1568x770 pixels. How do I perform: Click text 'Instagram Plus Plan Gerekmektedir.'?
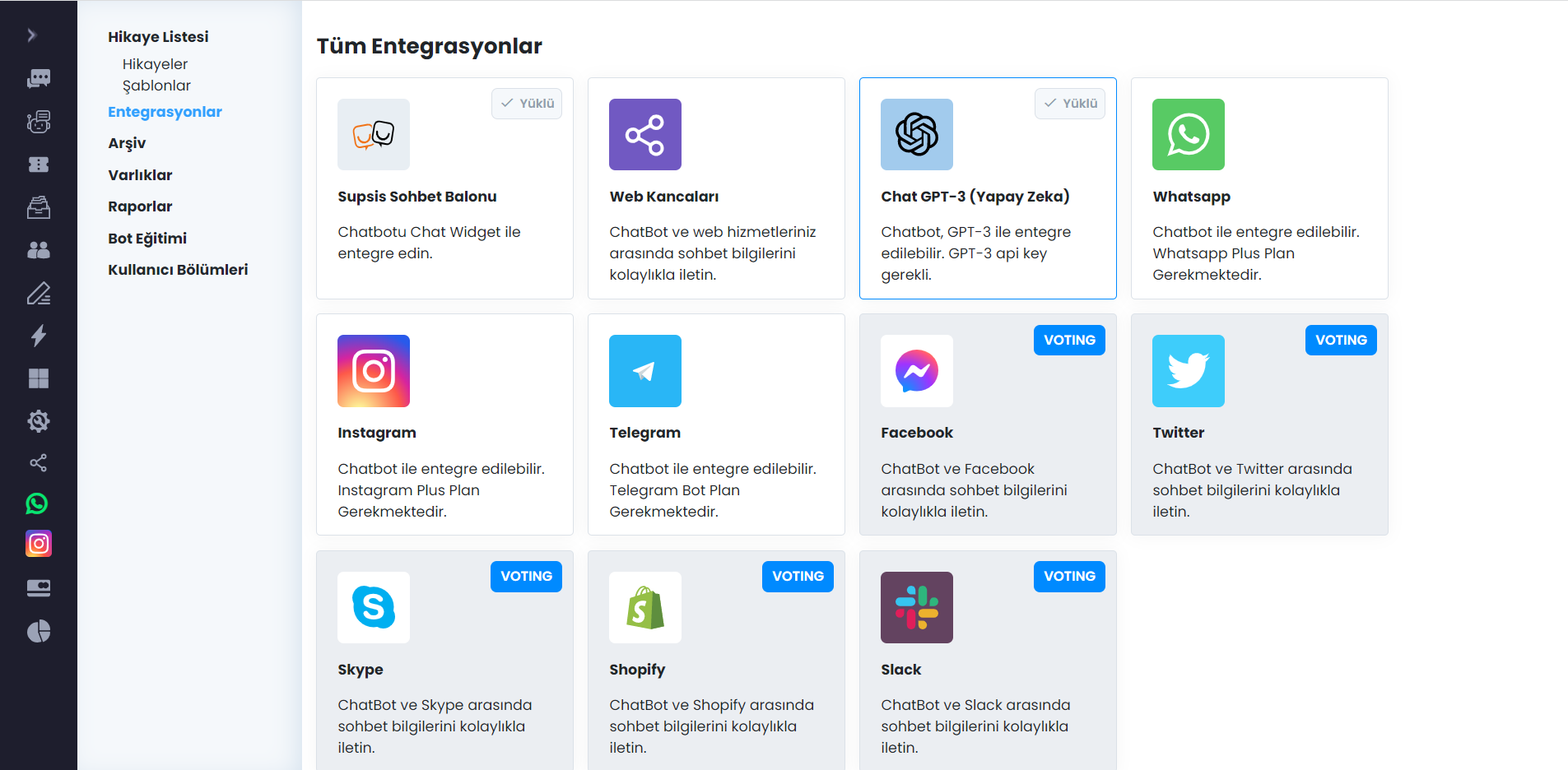409,501
